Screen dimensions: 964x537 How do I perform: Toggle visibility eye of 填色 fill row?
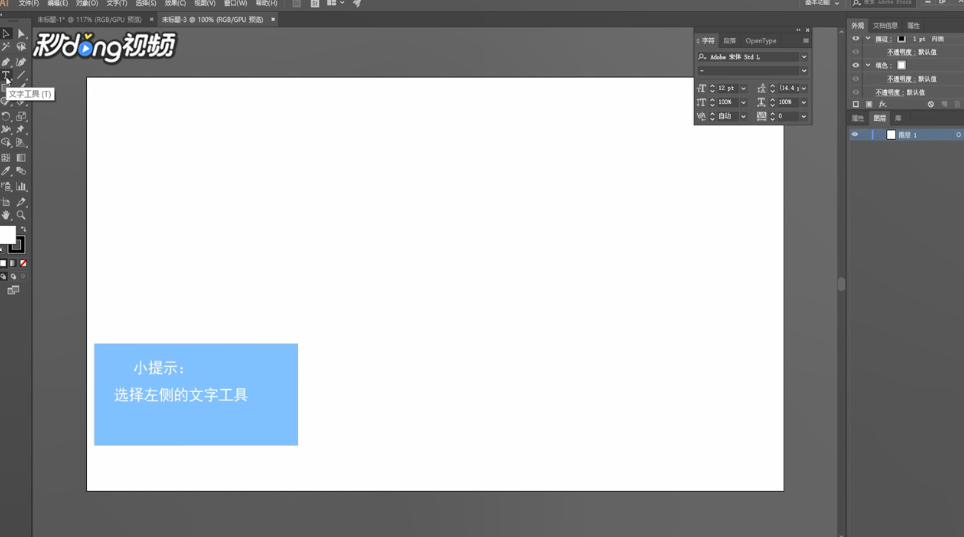coord(856,65)
